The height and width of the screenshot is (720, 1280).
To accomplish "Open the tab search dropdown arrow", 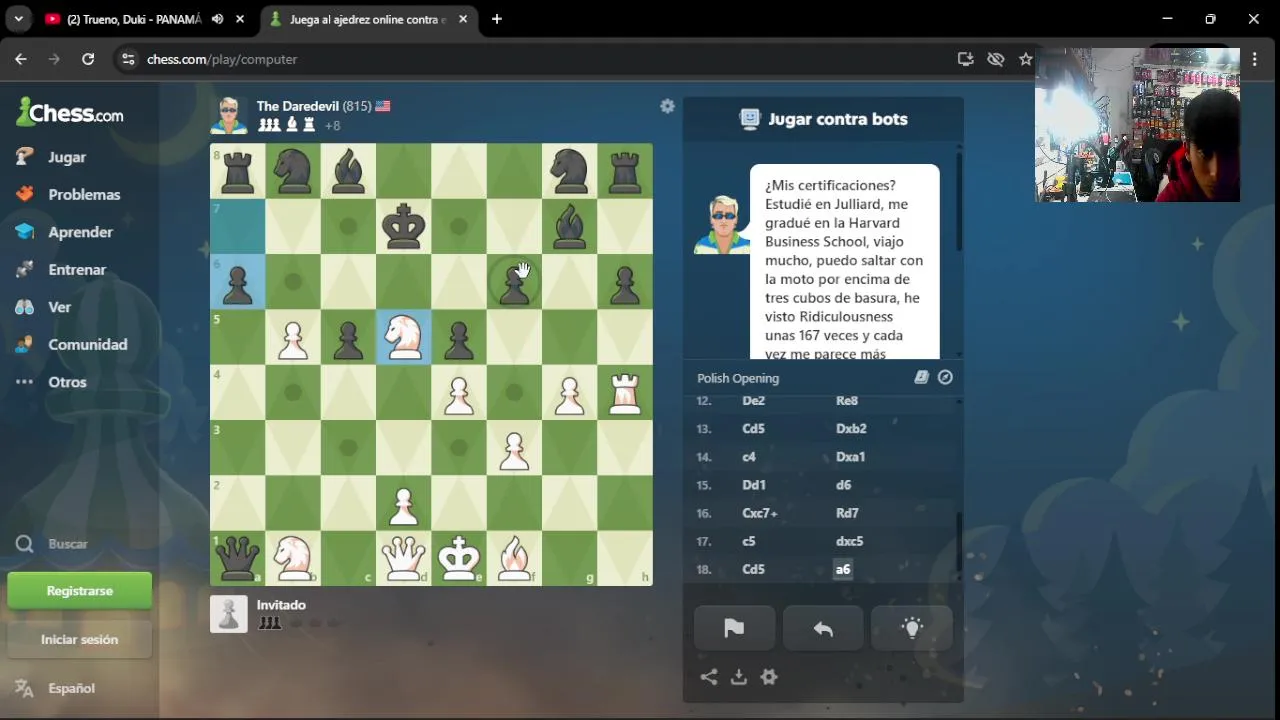I will point(18,19).
